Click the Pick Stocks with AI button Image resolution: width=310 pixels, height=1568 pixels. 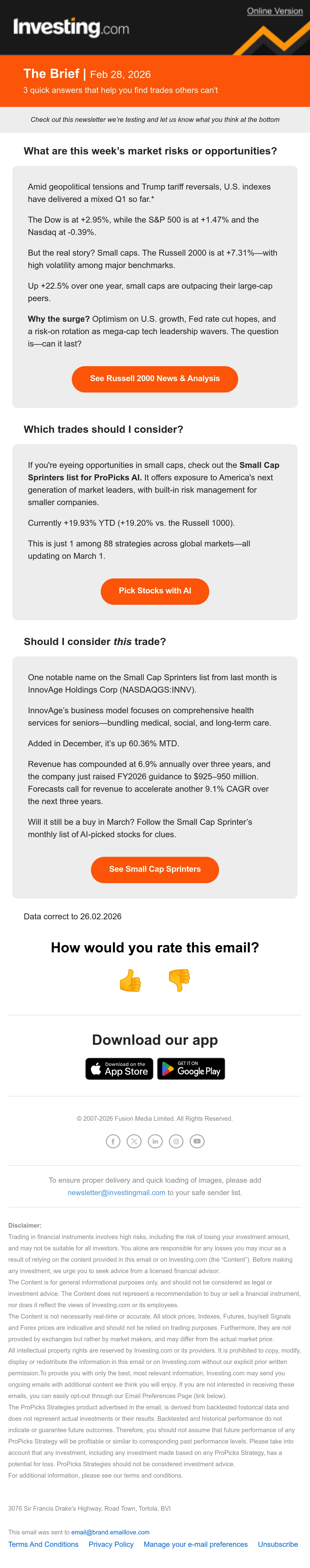point(155,591)
